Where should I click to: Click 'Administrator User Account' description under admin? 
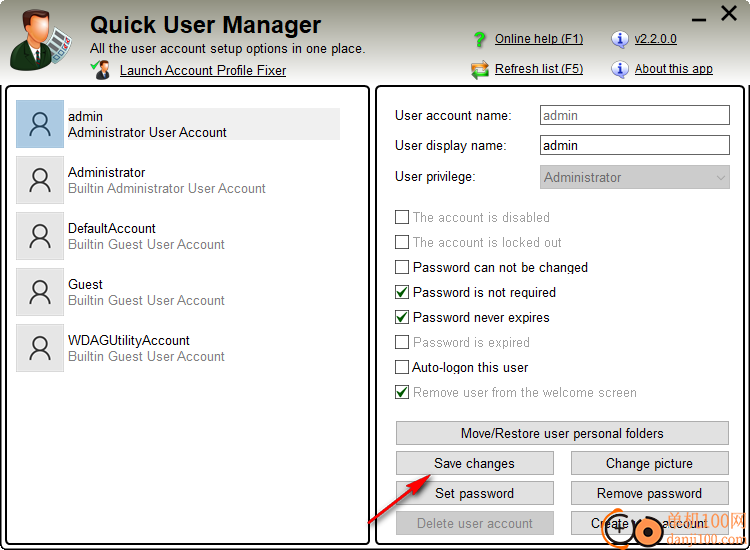tap(147, 132)
